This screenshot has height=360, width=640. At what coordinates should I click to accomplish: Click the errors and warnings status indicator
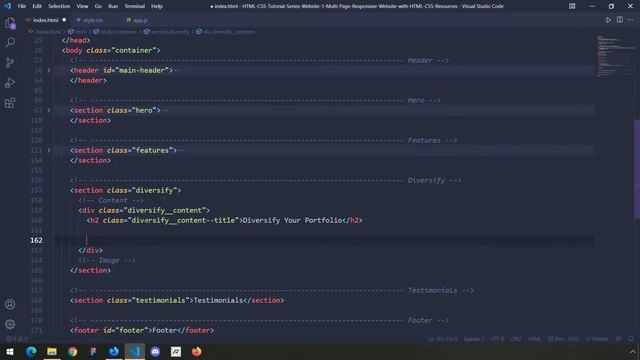tap(17, 339)
